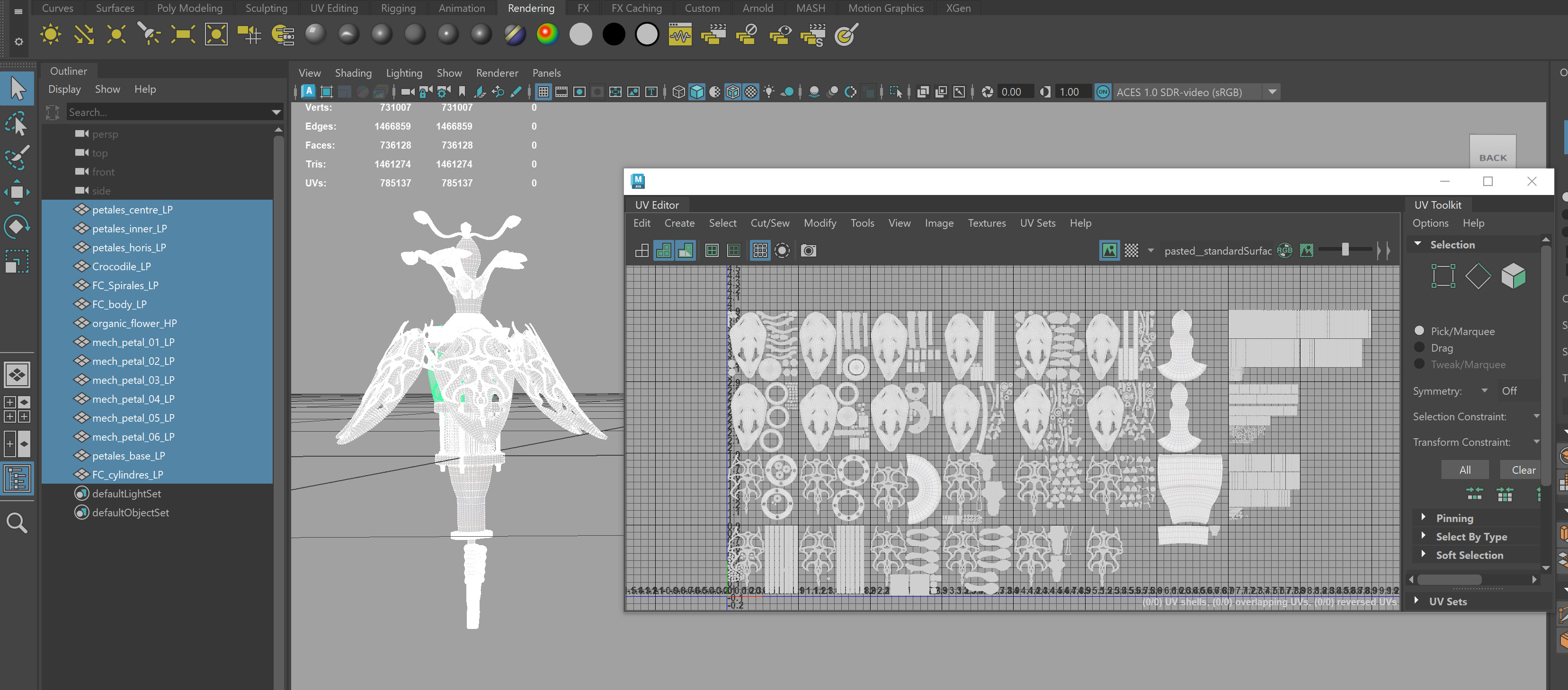Image resolution: width=1568 pixels, height=690 pixels.
Task: Expand the Soft Selection section
Action: [x=1423, y=554]
